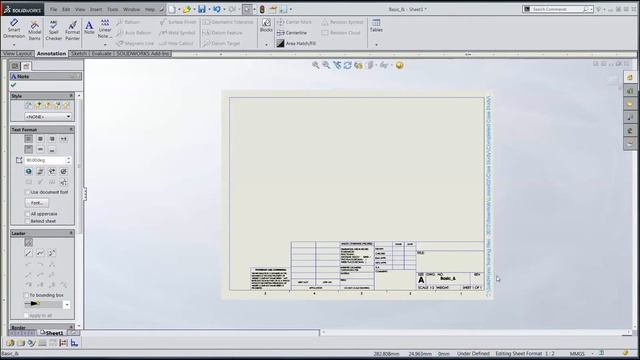
Task: Select the Note annotation tool
Action: coord(89,27)
